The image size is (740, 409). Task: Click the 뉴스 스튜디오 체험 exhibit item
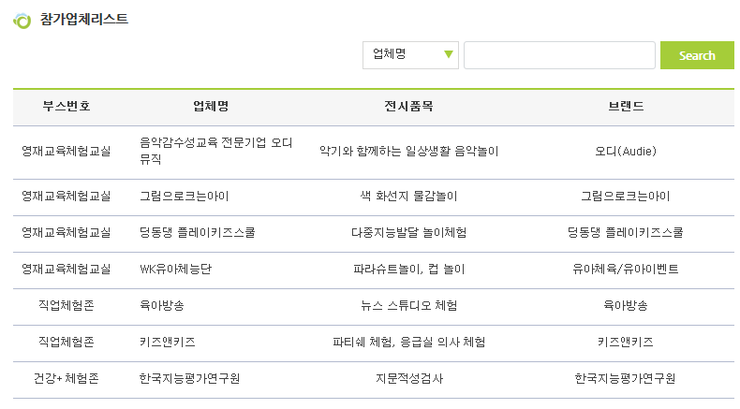click(x=409, y=306)
